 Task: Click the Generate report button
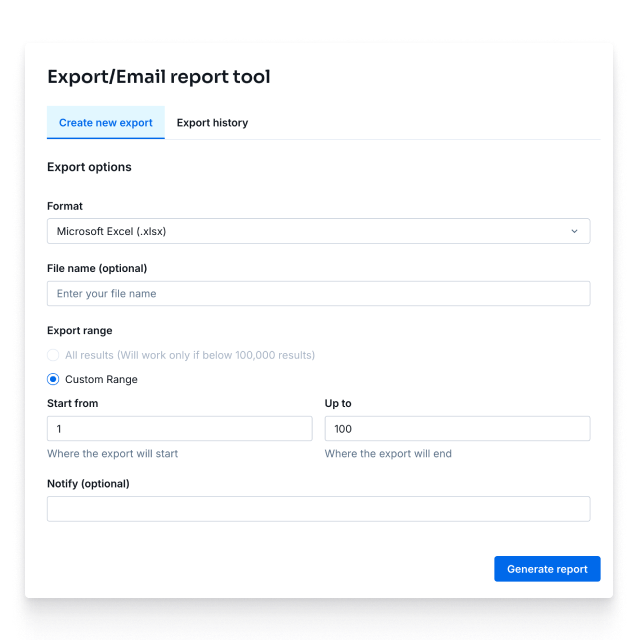547,569
